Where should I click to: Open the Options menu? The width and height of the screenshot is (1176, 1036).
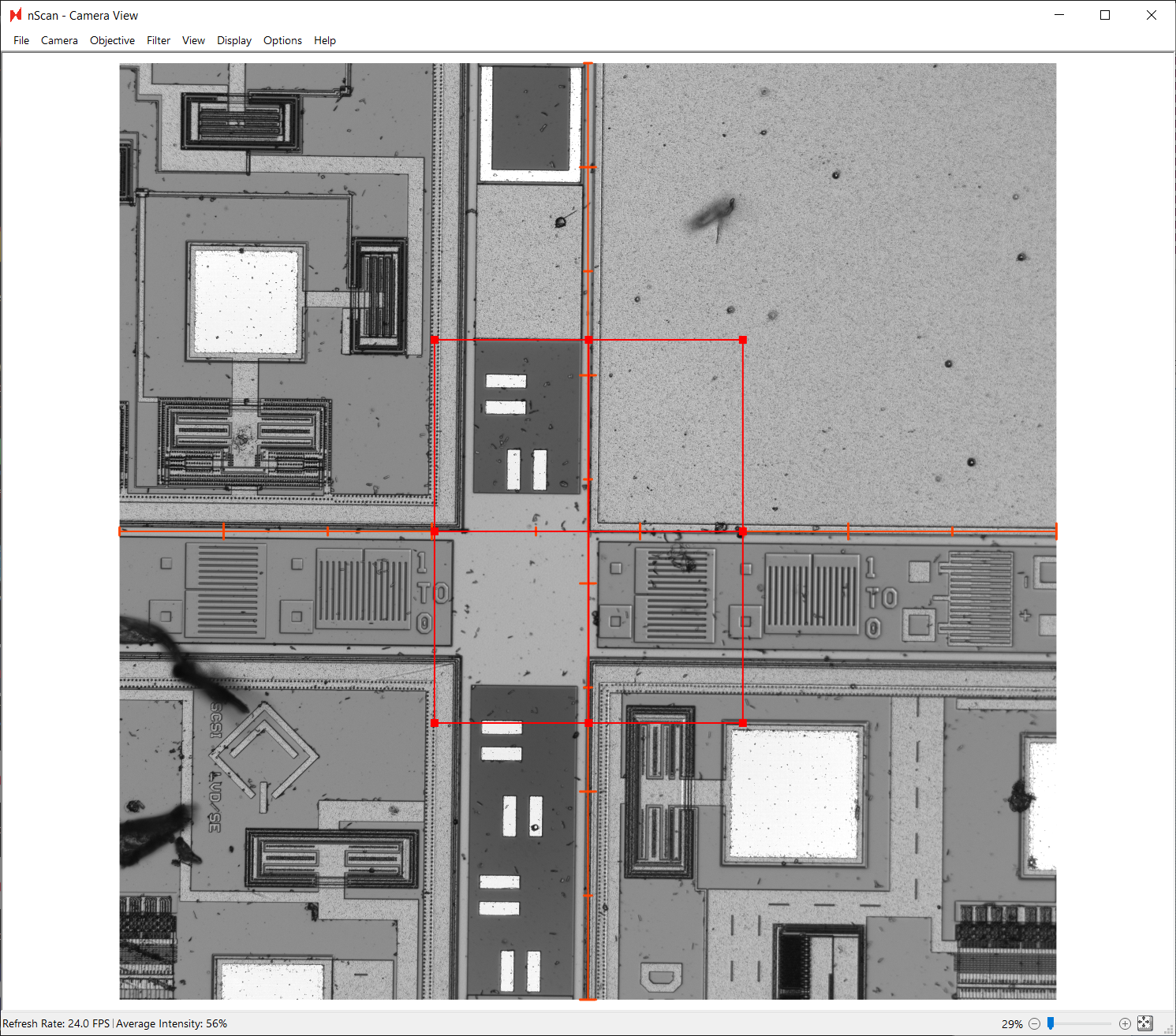pos(282,40)
